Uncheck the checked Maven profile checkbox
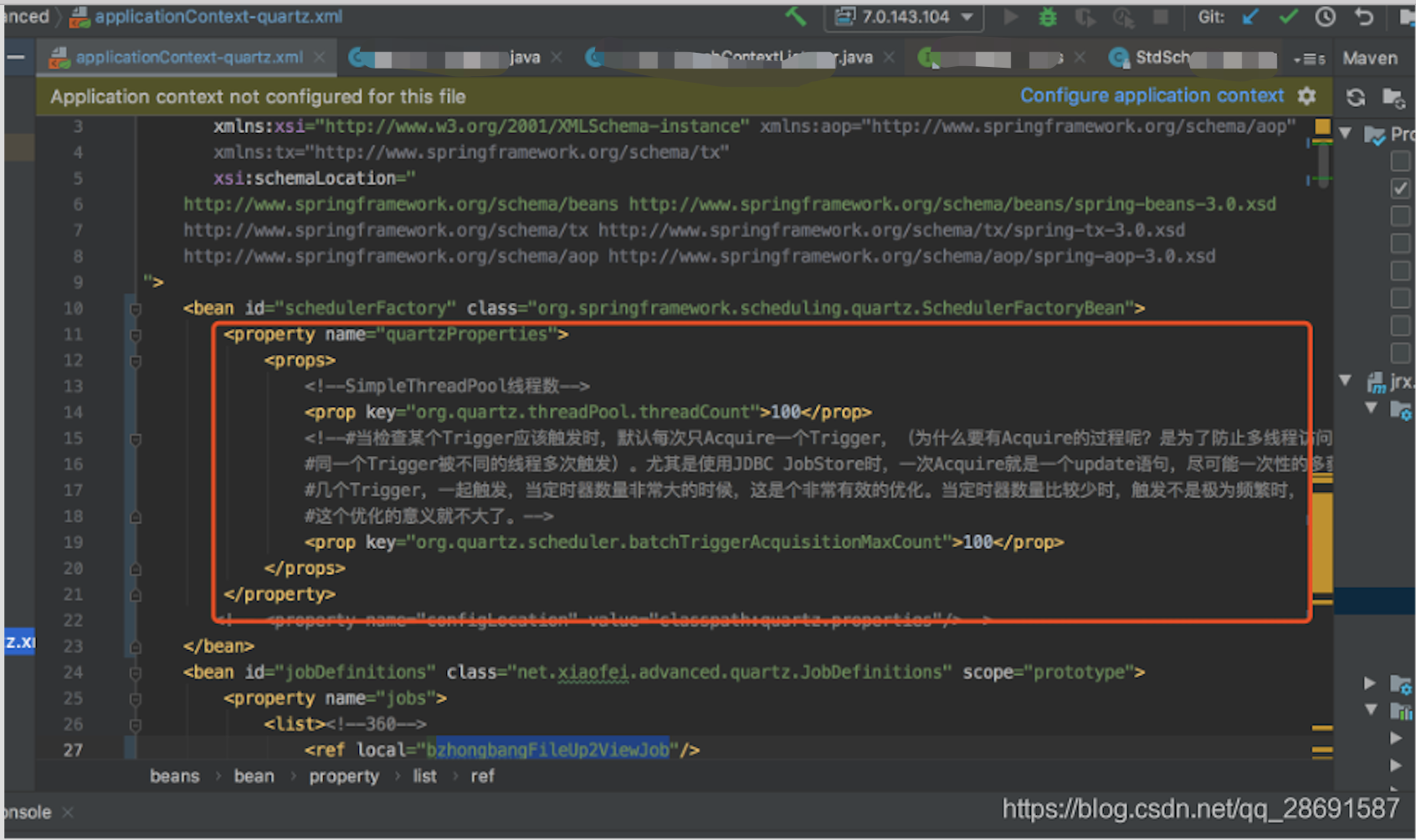 pos(1400,188)
